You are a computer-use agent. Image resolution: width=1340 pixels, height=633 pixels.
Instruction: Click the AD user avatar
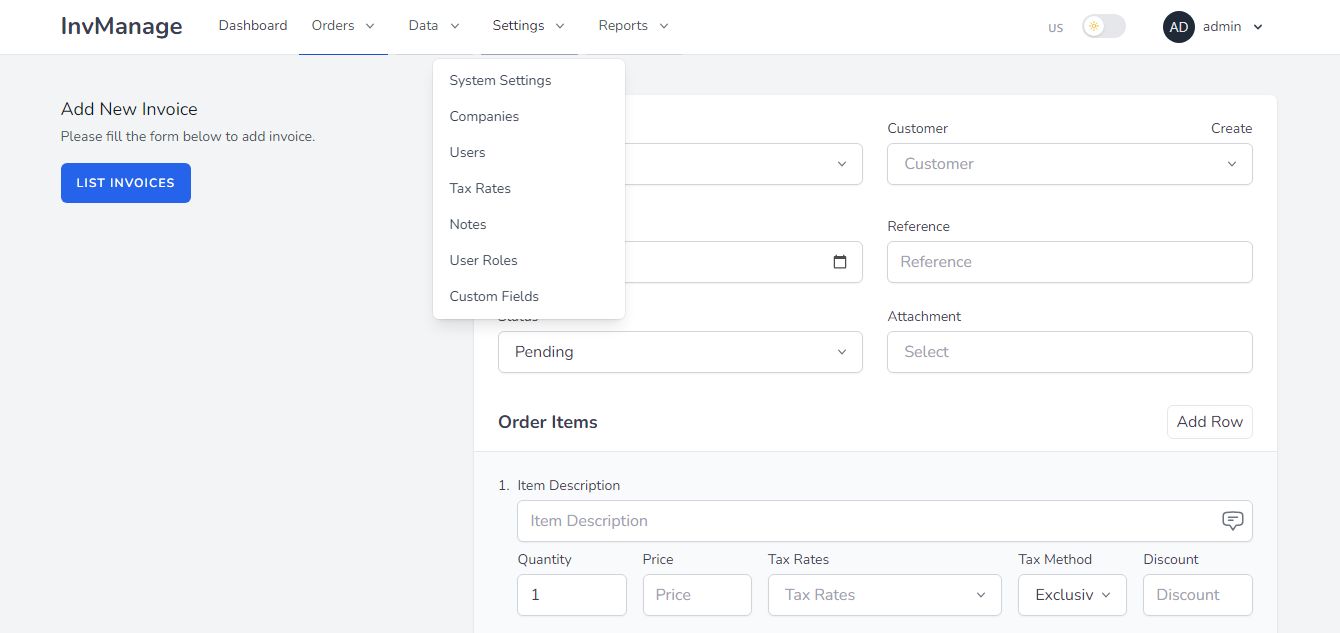pyautogui.click(x=1179, y=27)
